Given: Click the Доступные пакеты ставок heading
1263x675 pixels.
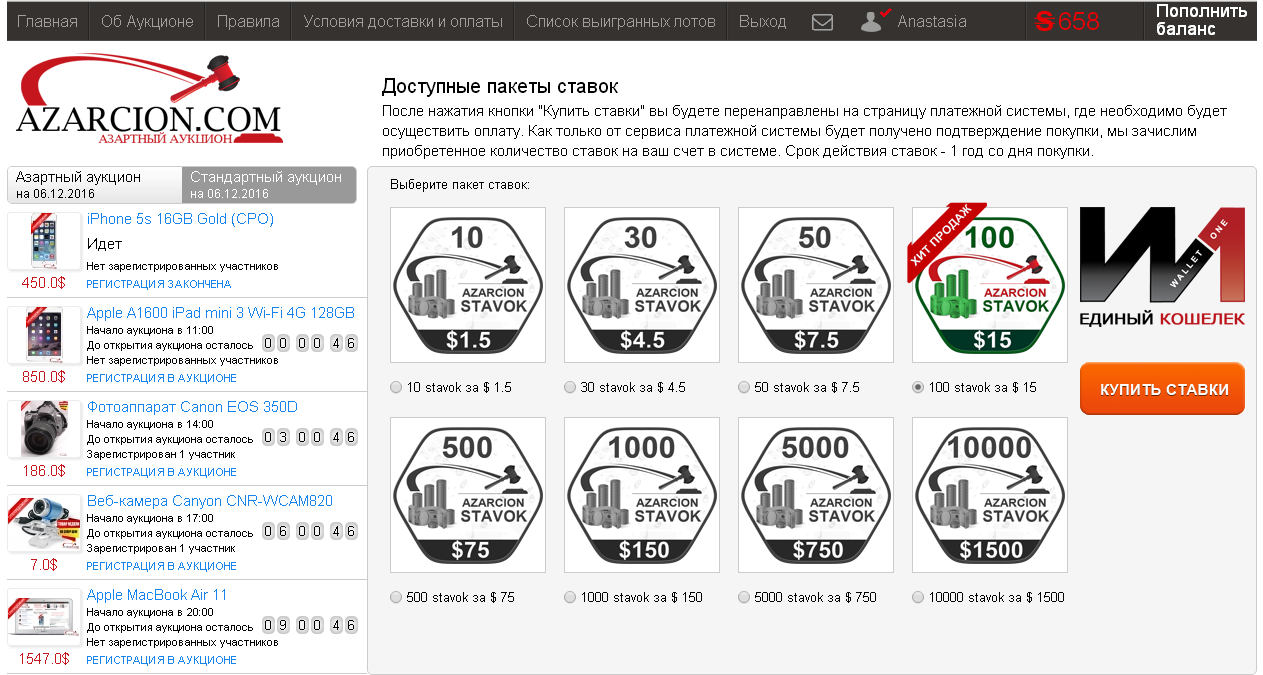Looking at the screenshot, I should pos(500,87).
